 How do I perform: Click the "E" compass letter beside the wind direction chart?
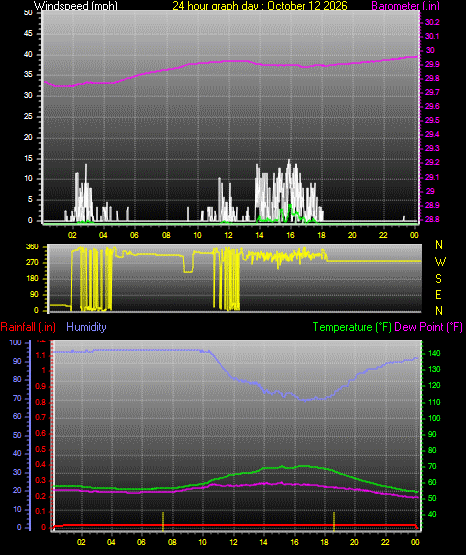pyautogui.click(x=438, y=294)
